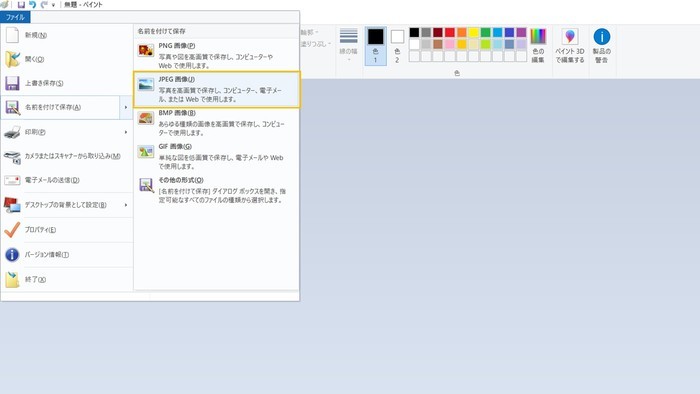The width and height of the screenshot is (700, 394).
Task: Expand the デスクトップの背景として設定 submenu arrow
Action: click(126, 205)
